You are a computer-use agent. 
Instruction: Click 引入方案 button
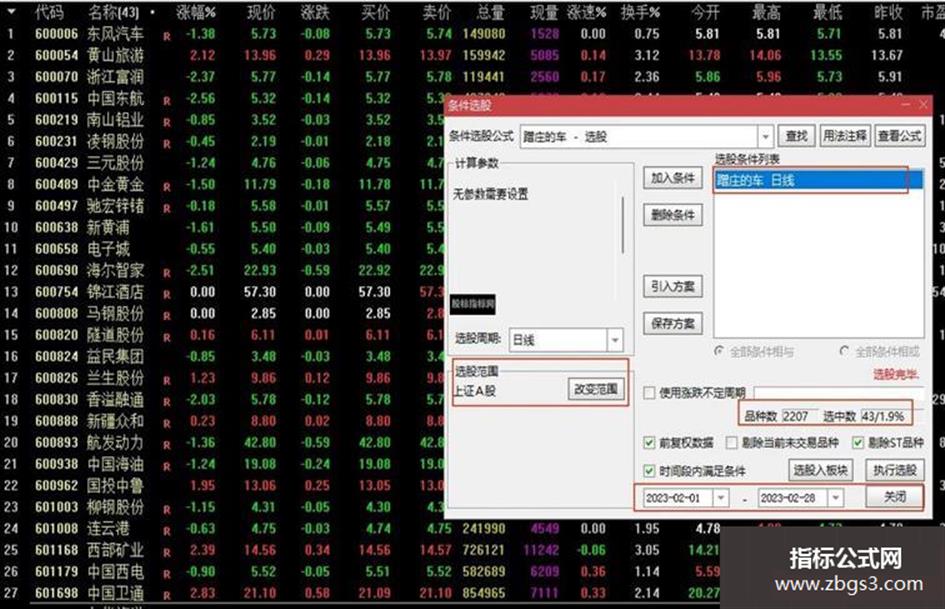click(x=673, y=286)
